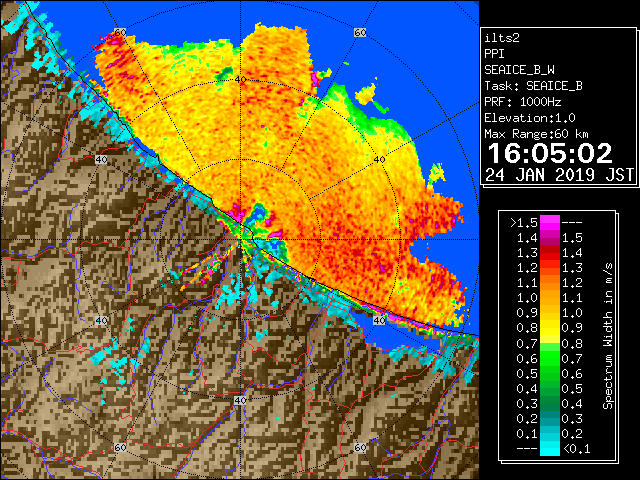Click the "40" range label due north of center
This screenshot has height=480, width=640.
pyautogui.click(x=240, y=80)
